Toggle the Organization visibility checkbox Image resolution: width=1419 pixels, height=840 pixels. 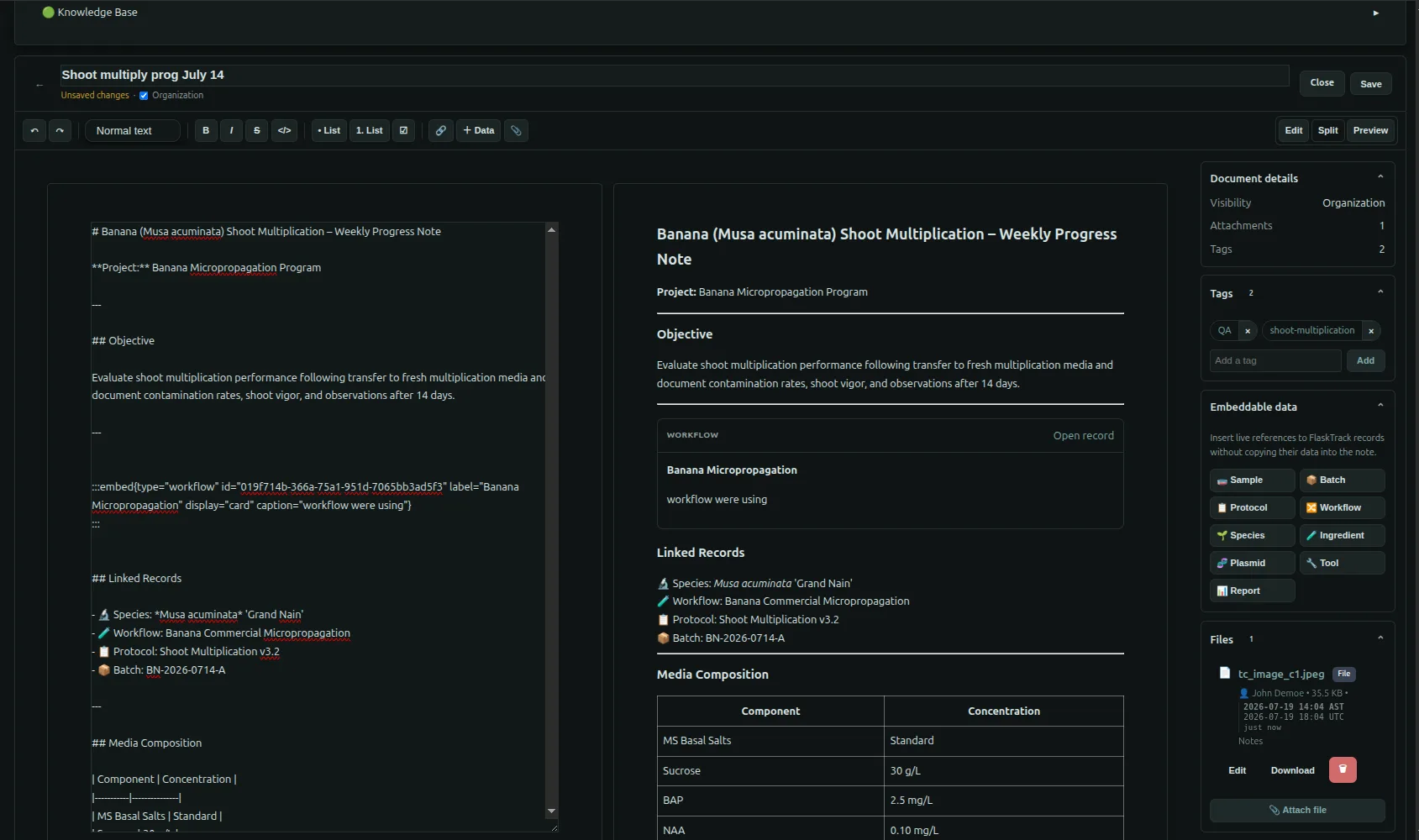[x=144, y=96]
